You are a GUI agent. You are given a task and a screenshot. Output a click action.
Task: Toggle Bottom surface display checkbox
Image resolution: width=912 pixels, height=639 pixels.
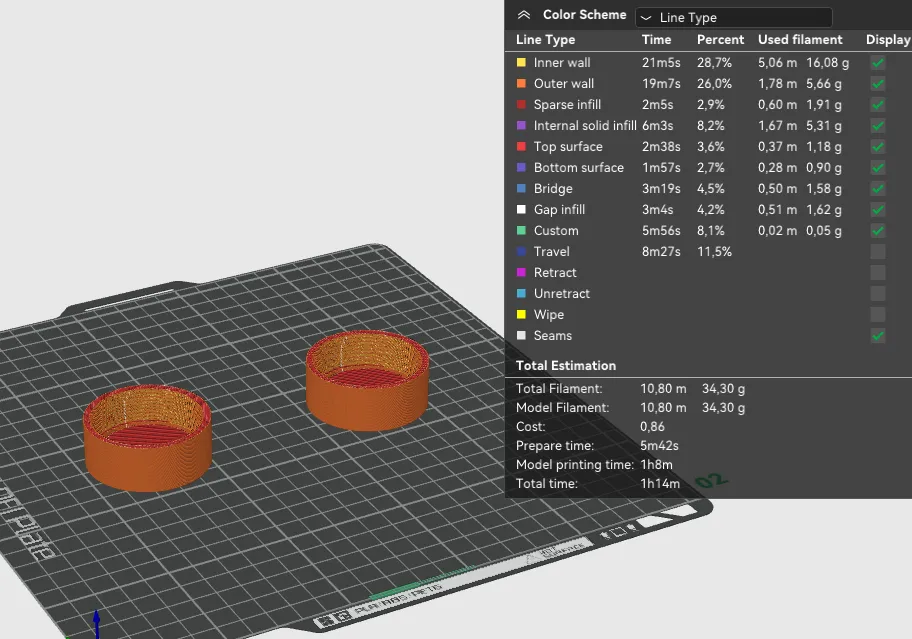coord(878,167)
